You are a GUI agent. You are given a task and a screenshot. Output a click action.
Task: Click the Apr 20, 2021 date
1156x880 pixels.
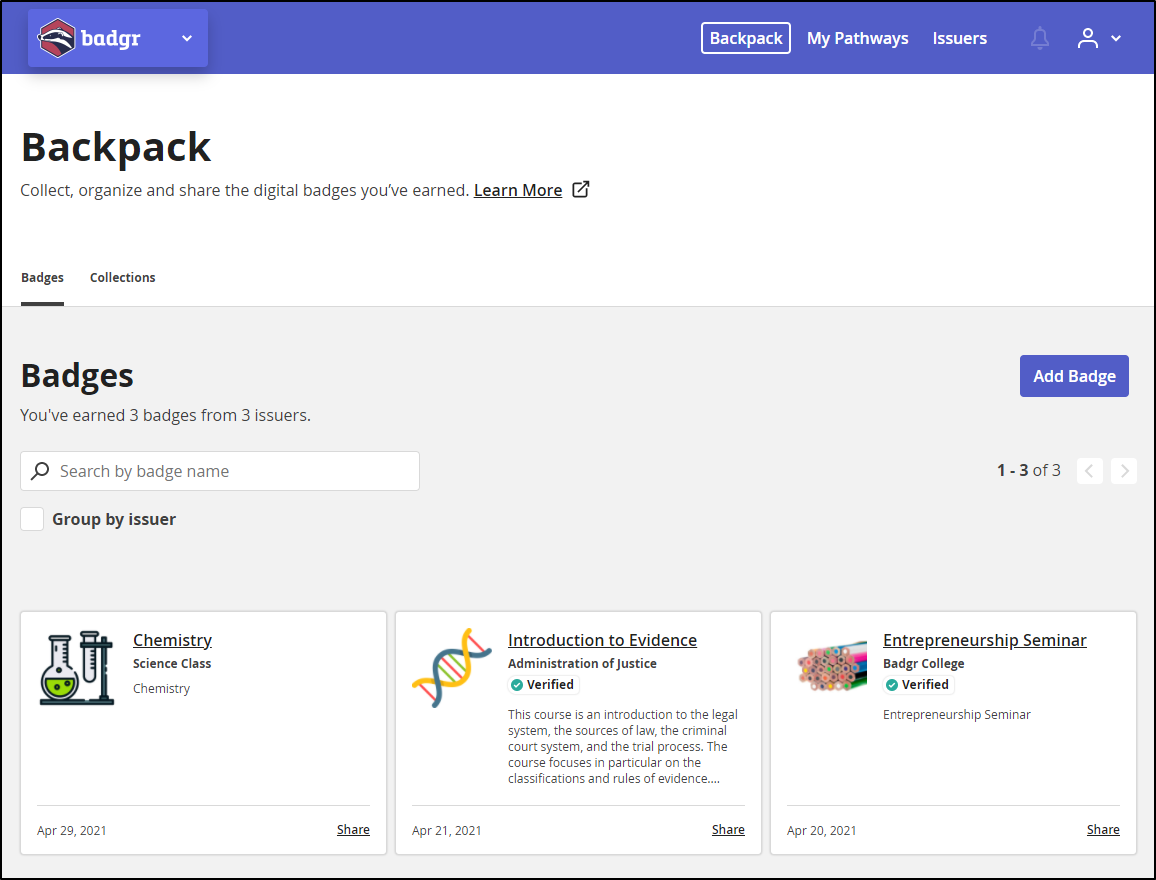pos(821,831)
